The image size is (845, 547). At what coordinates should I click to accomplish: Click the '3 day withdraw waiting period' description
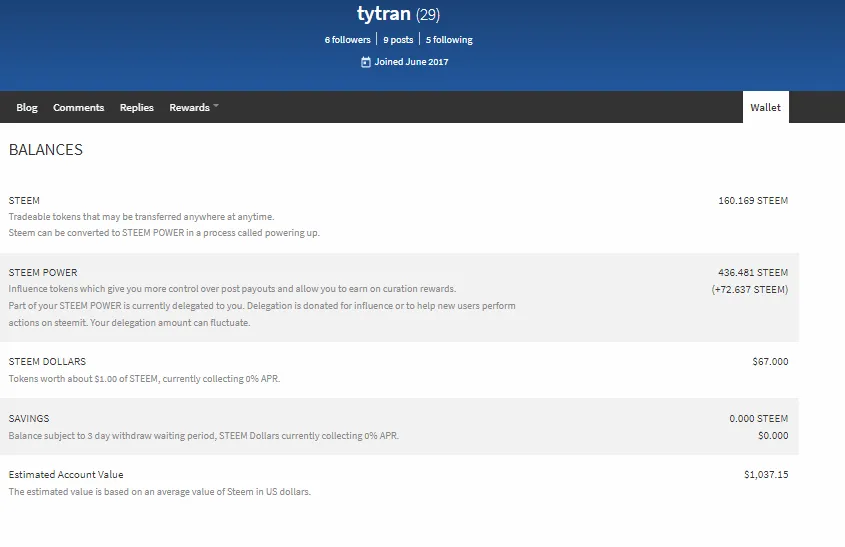pyautogui.click(x=204, y=435)
